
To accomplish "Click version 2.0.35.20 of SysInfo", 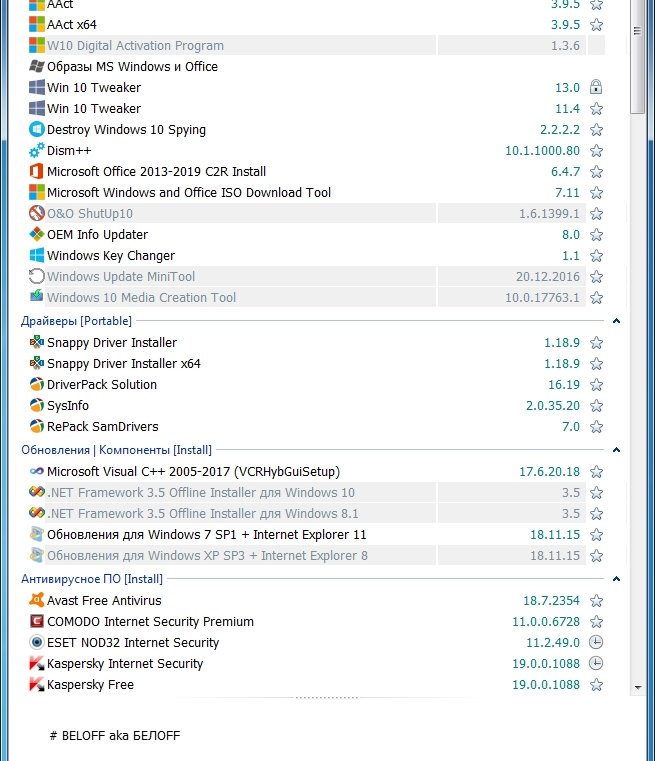I will pyautogui.click(x=553, y=405).
